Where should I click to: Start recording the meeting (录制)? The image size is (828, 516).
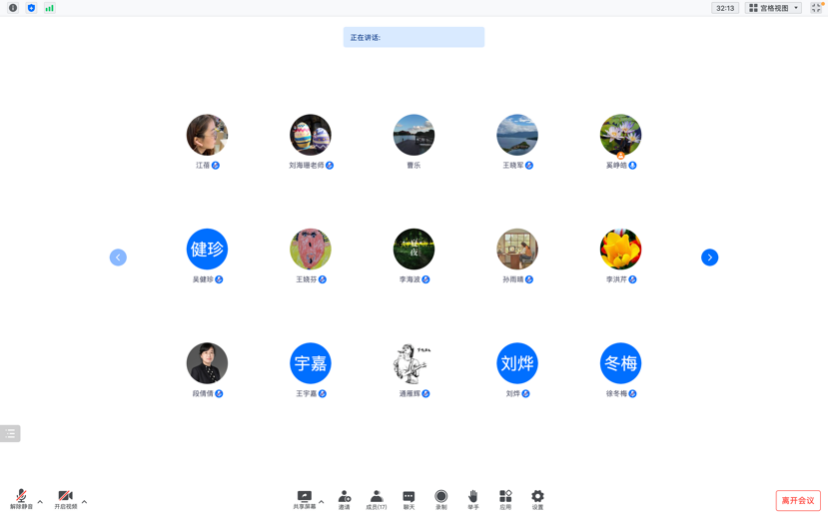tap(441, 498)
